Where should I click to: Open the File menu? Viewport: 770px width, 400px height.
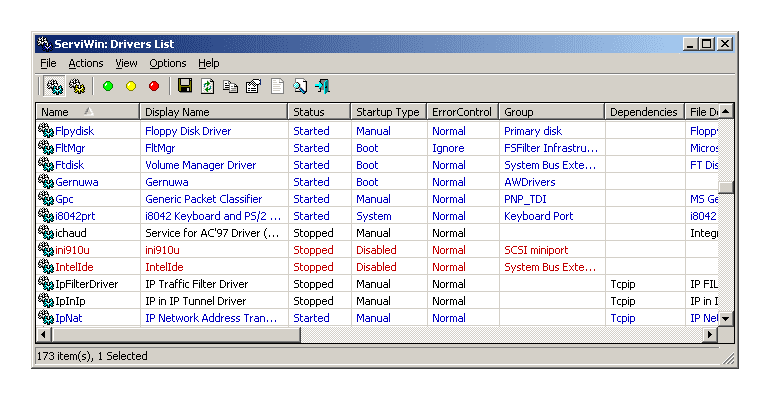point(48,63)
